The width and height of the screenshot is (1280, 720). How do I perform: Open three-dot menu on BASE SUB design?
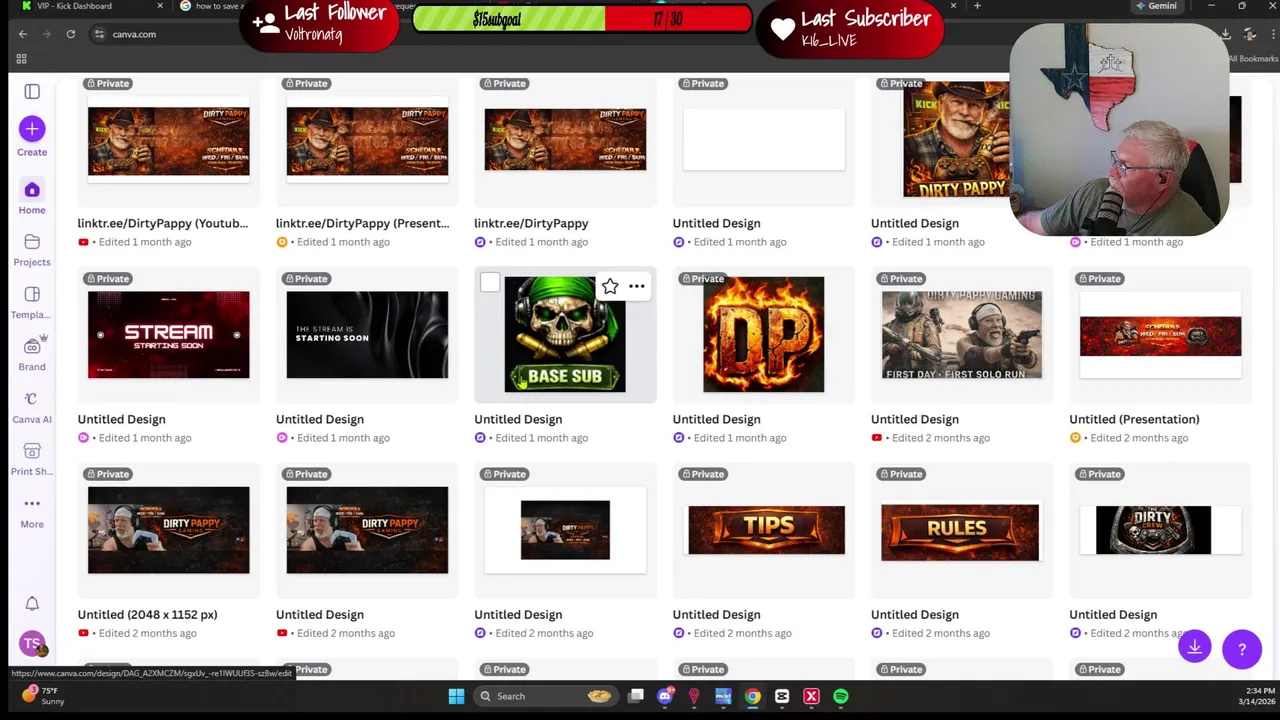click(x=637, y=287)
